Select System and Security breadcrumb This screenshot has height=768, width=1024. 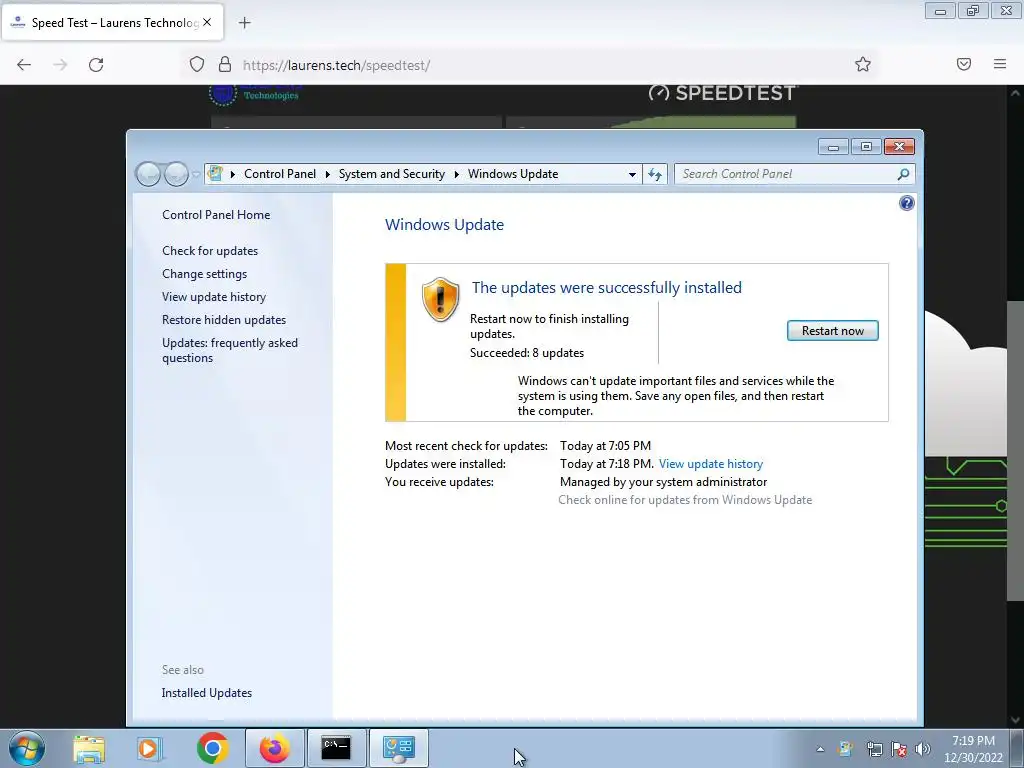[392, 174]
